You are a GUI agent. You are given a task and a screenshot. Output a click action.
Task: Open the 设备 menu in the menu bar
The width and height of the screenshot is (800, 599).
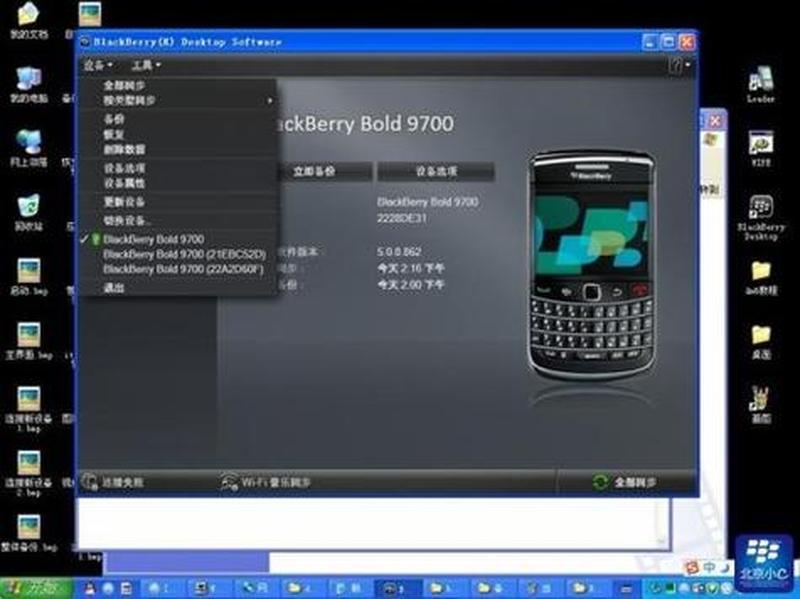pyautogui.click(x=97, y=65)
